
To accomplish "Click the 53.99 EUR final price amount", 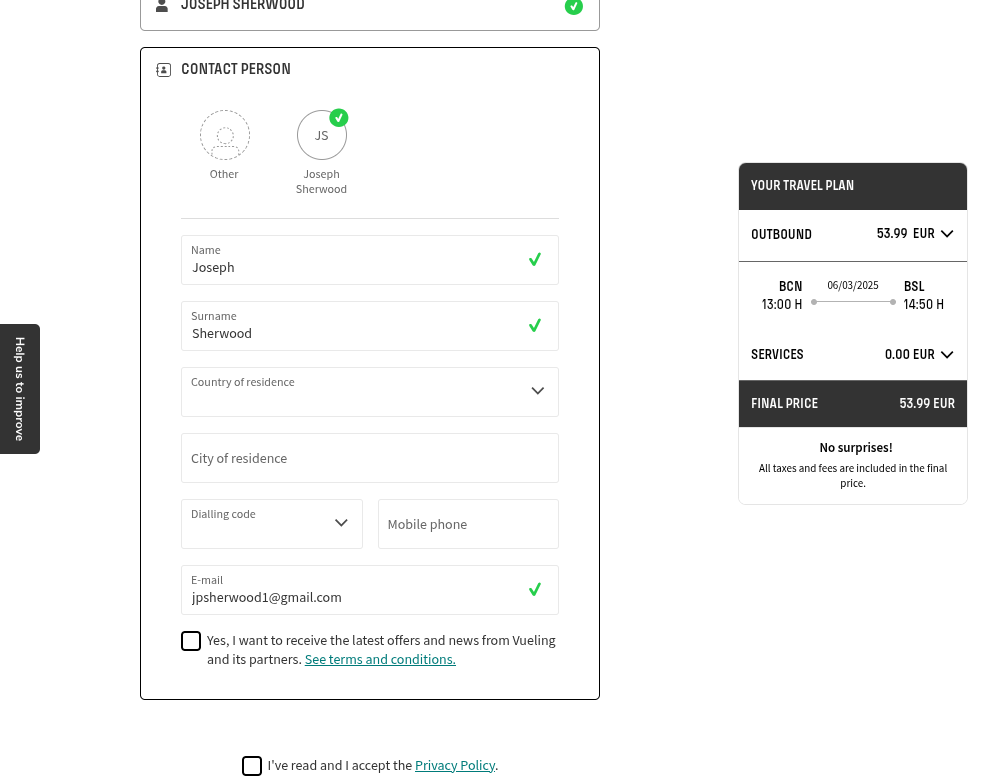I will (927, 404).
